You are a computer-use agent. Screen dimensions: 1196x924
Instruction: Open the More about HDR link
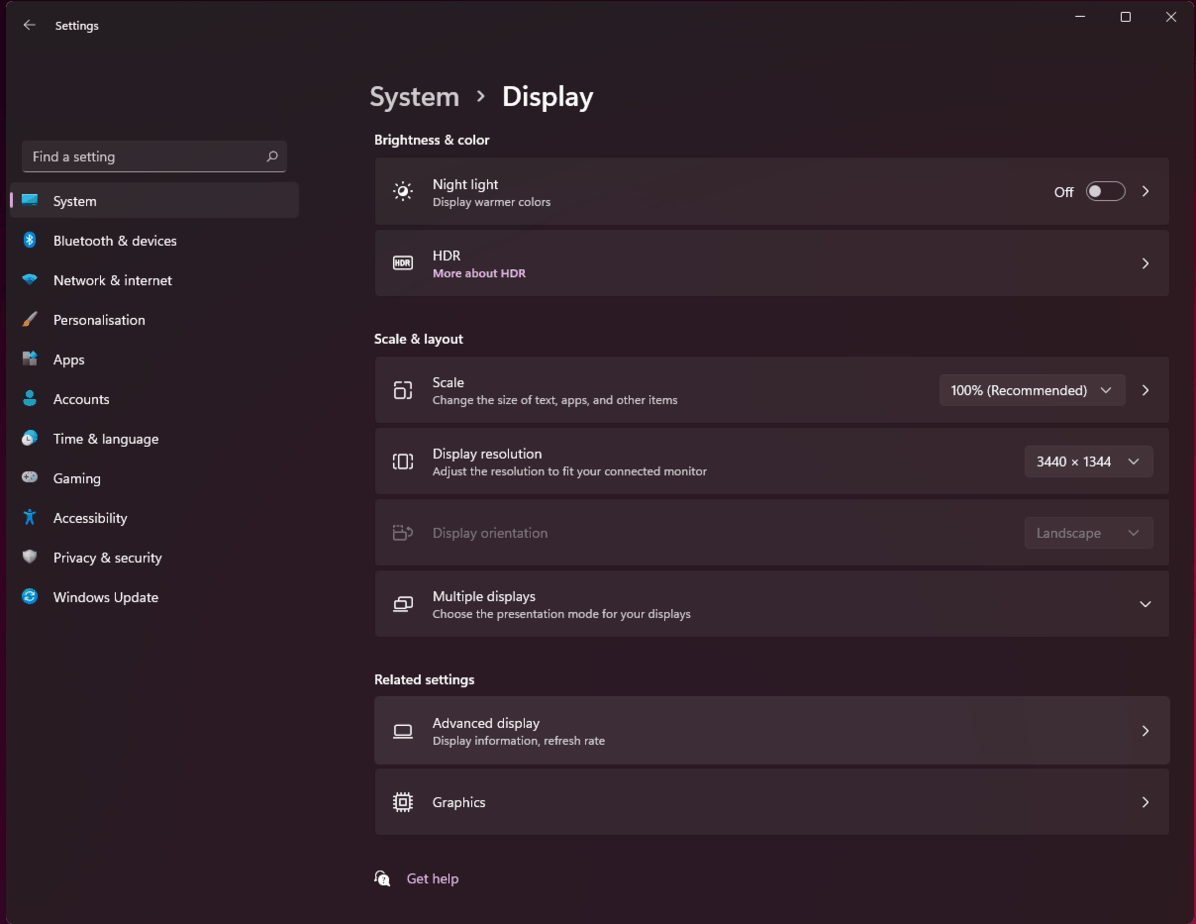click(479, 273)
